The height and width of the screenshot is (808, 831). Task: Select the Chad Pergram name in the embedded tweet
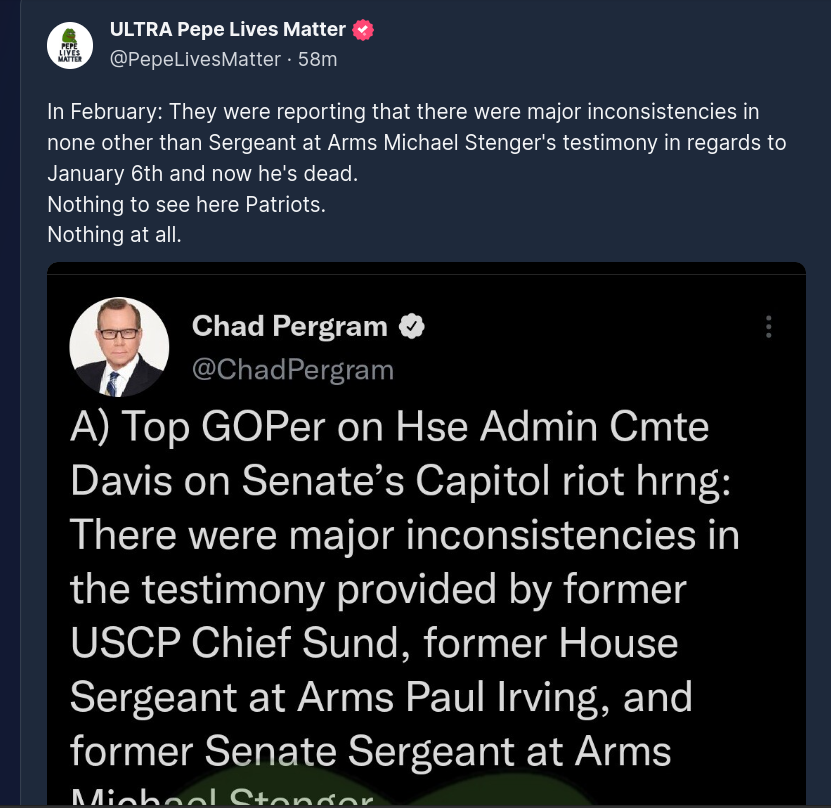(289, 326)
